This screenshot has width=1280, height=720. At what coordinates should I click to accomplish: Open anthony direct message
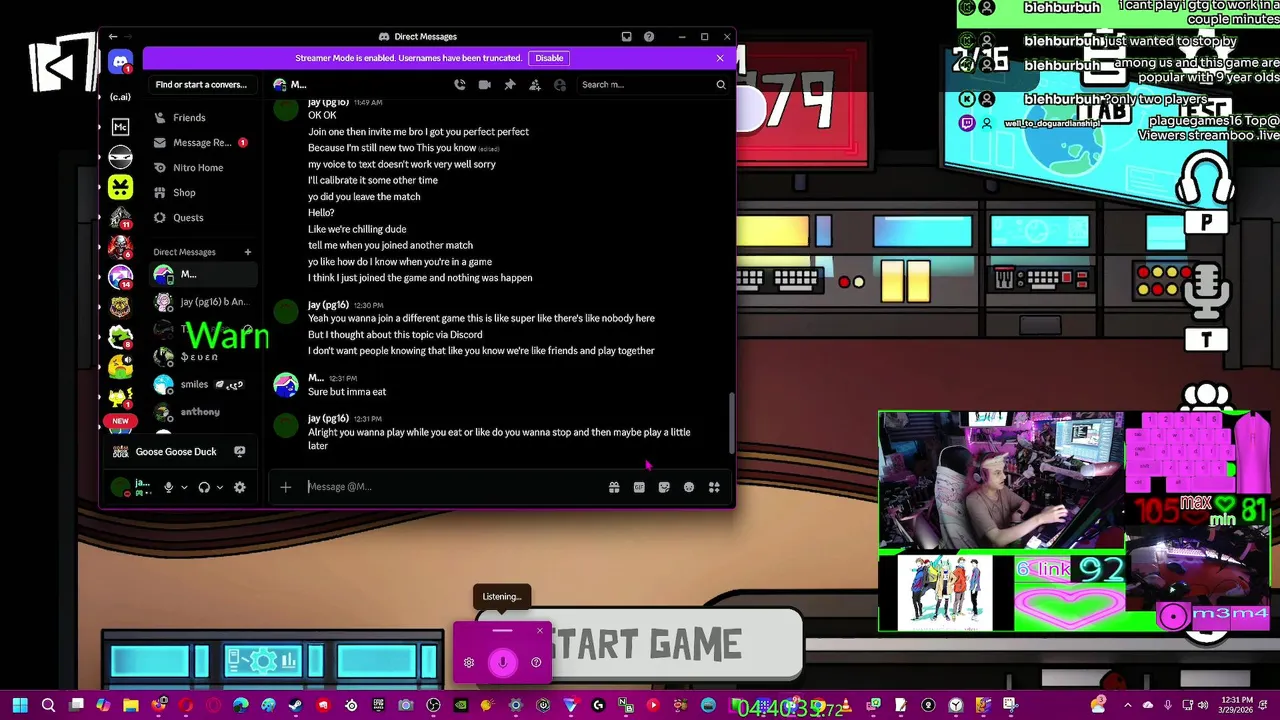[203, 412]
